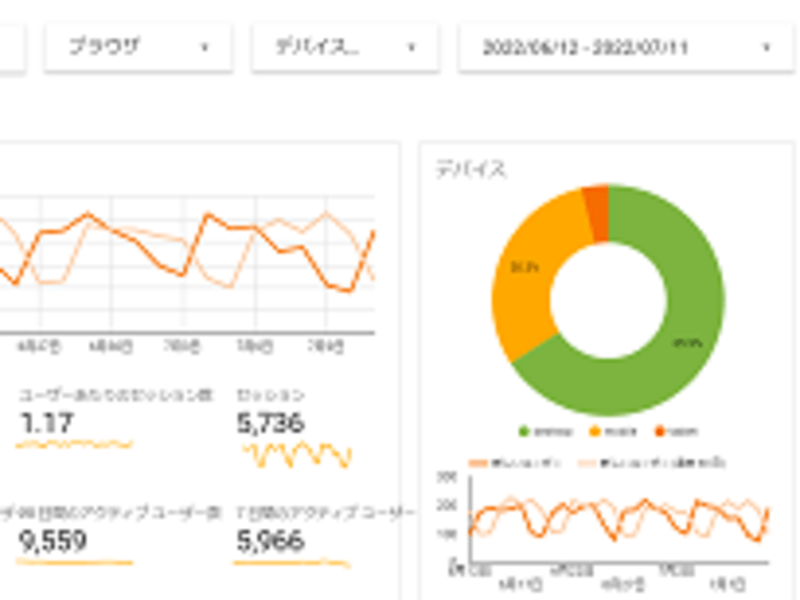Screen dimensions: 800x600
Task: Click the arrow on the date range selector
Action: (x=766, y=47)
